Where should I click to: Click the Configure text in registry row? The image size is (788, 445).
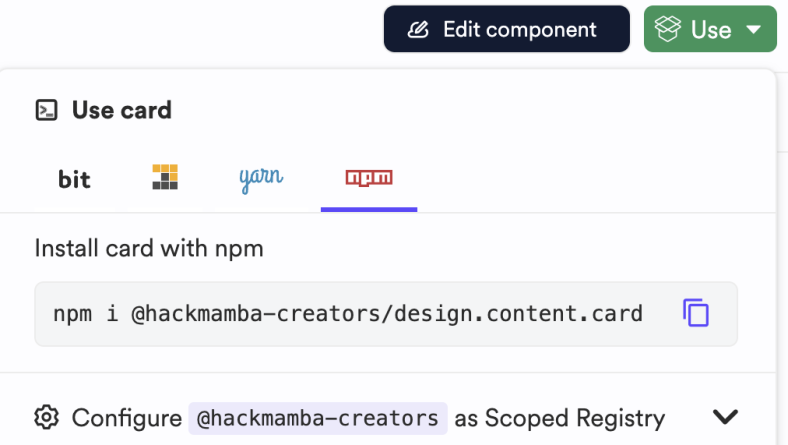pos(126,418)
